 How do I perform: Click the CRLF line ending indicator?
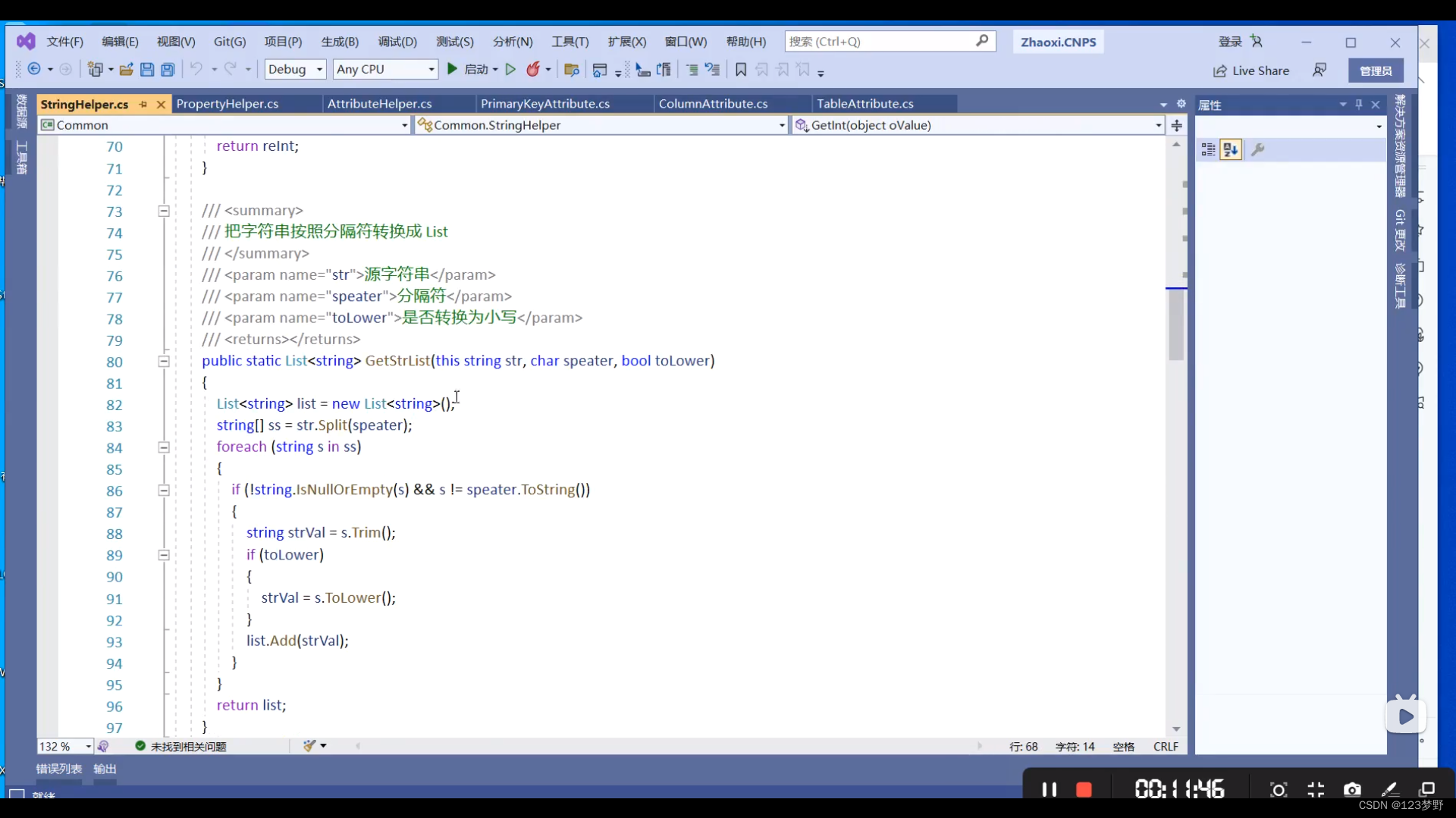1166,747
